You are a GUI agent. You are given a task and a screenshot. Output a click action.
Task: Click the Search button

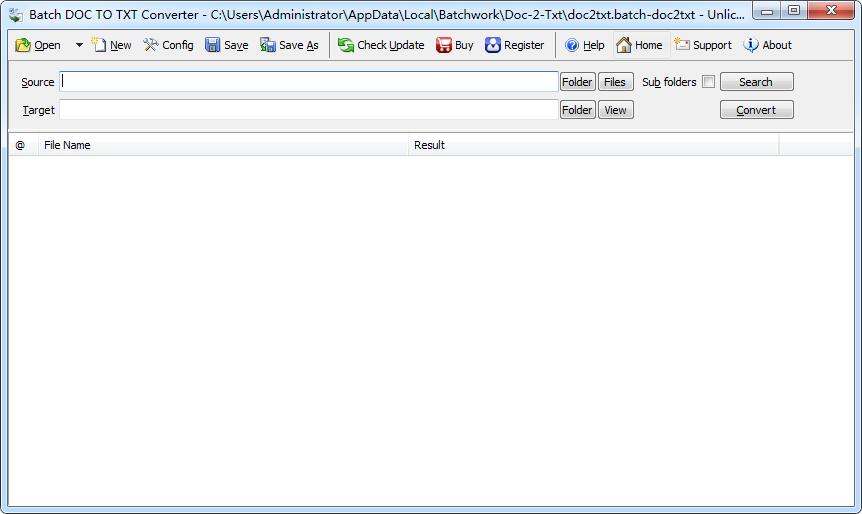[x=756, y=82]
